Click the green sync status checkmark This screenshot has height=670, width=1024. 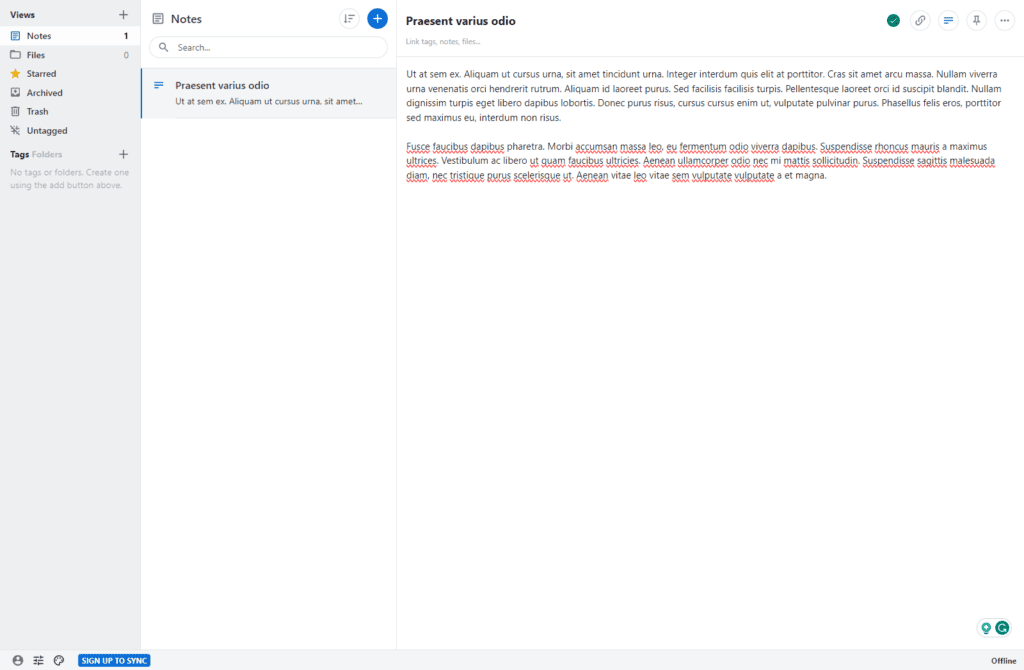tap(893, 20)
